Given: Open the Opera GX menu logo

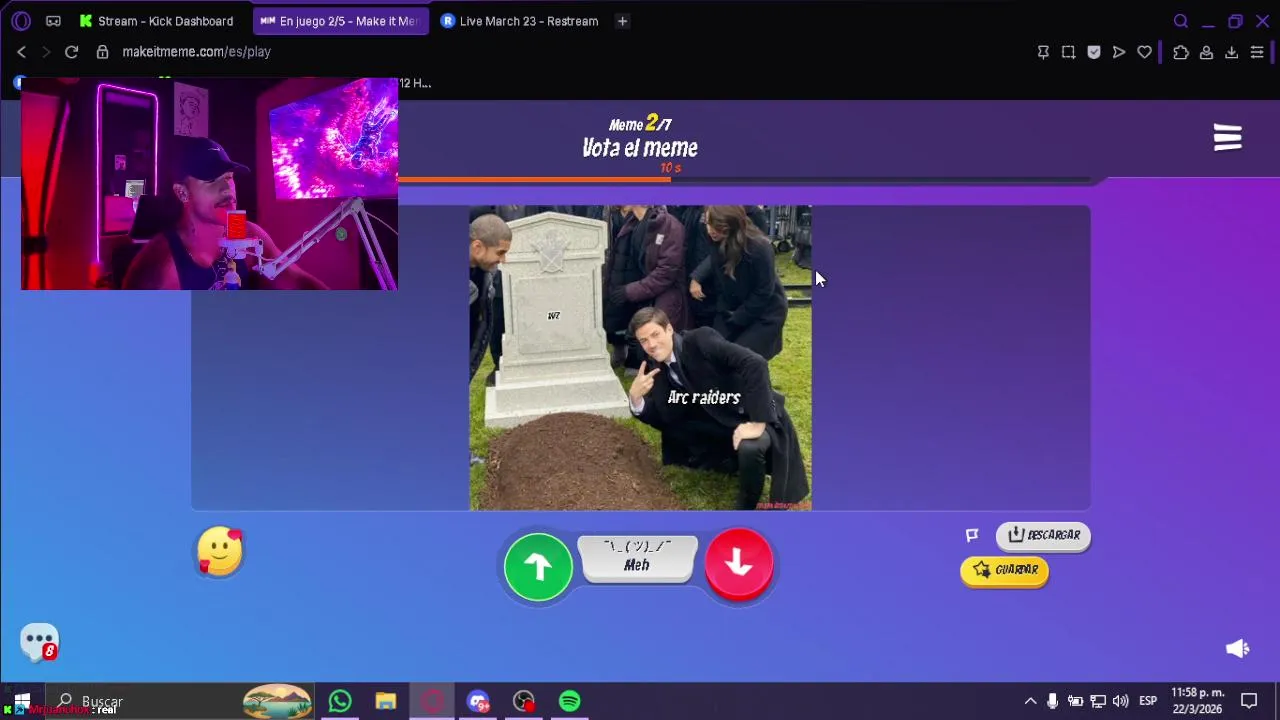Looking at the screenshot, I should (21, 21).
